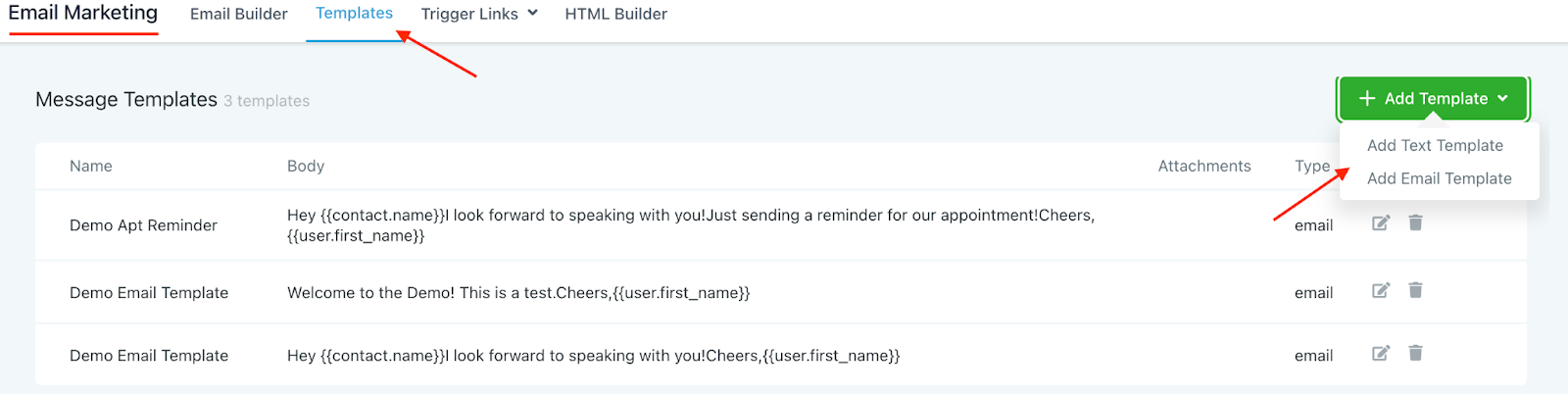Screen dimensions: 1568x394
Task: Delete the last Demo Email Template row
Action: coord(1415,353)
